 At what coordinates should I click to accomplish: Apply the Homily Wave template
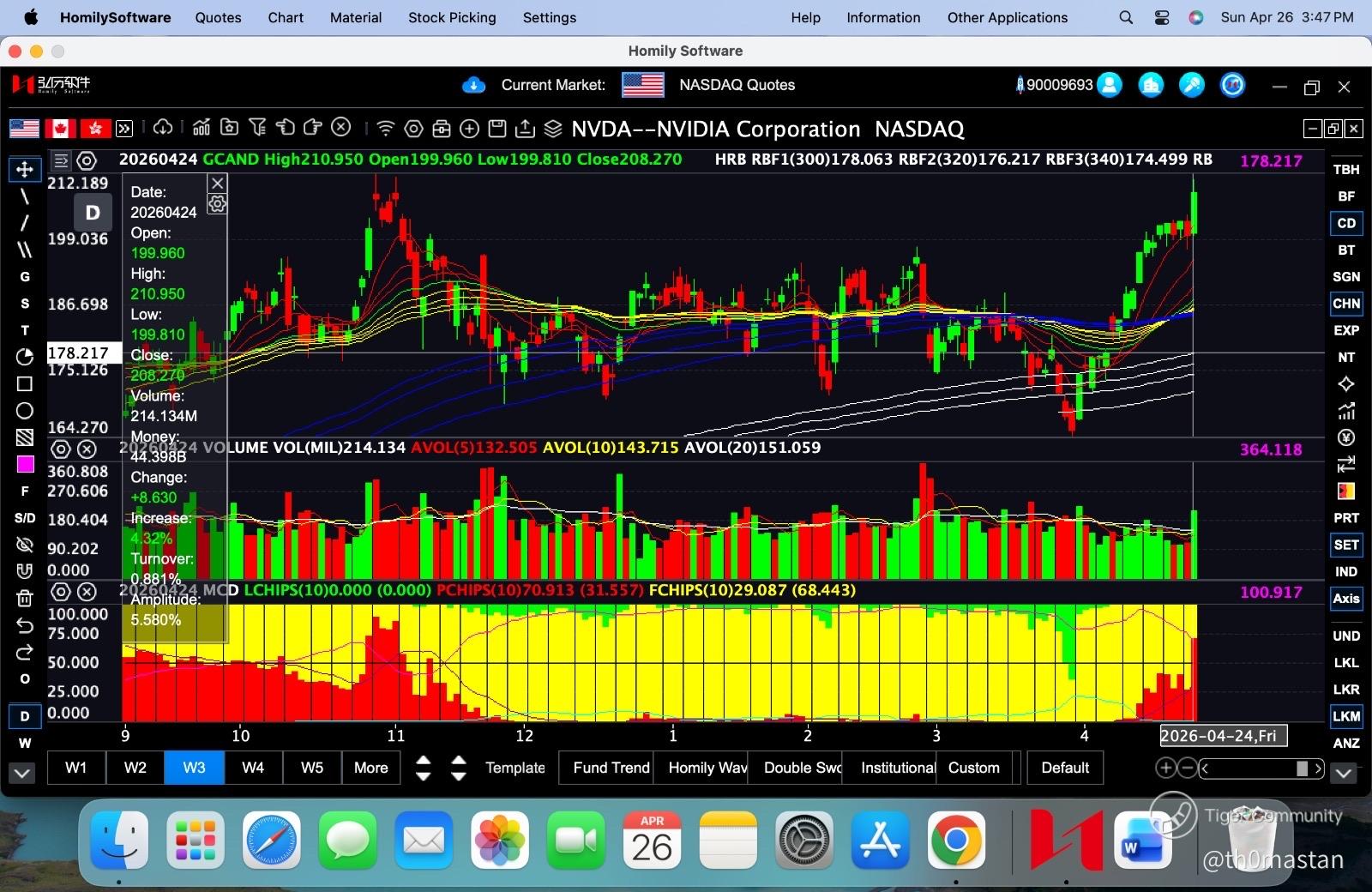tap(701, 768)
